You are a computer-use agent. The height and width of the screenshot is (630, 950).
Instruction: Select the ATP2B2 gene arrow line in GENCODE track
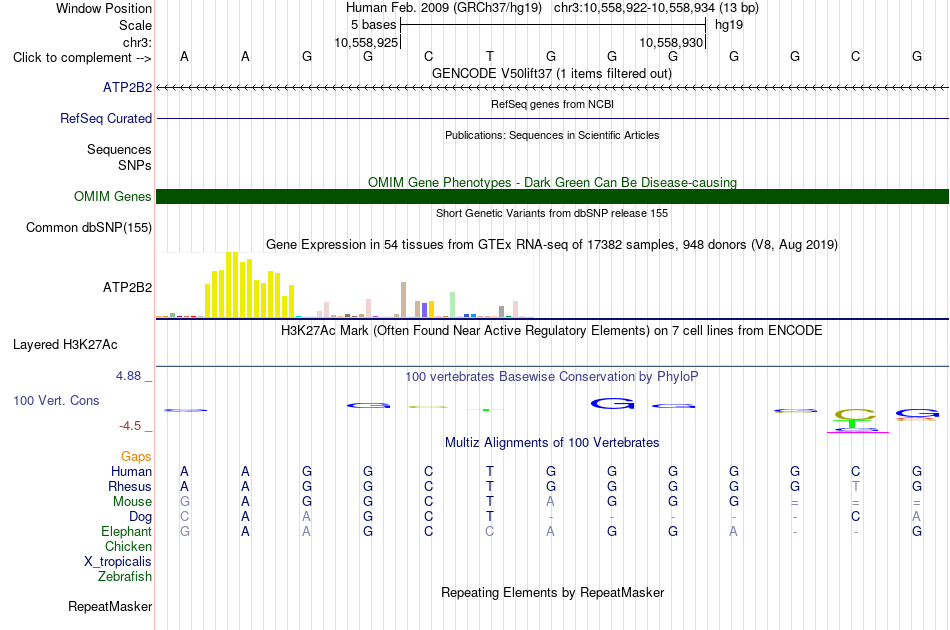[x=553, y=88]
